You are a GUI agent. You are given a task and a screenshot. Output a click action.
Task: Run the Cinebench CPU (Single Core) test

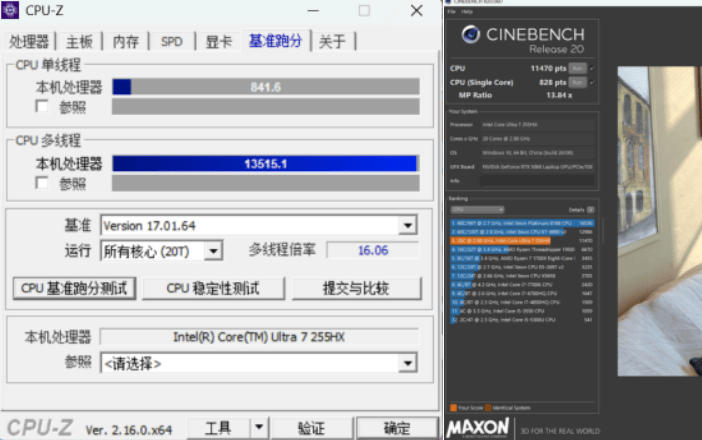pyautogui.click(x=578, y=82)
